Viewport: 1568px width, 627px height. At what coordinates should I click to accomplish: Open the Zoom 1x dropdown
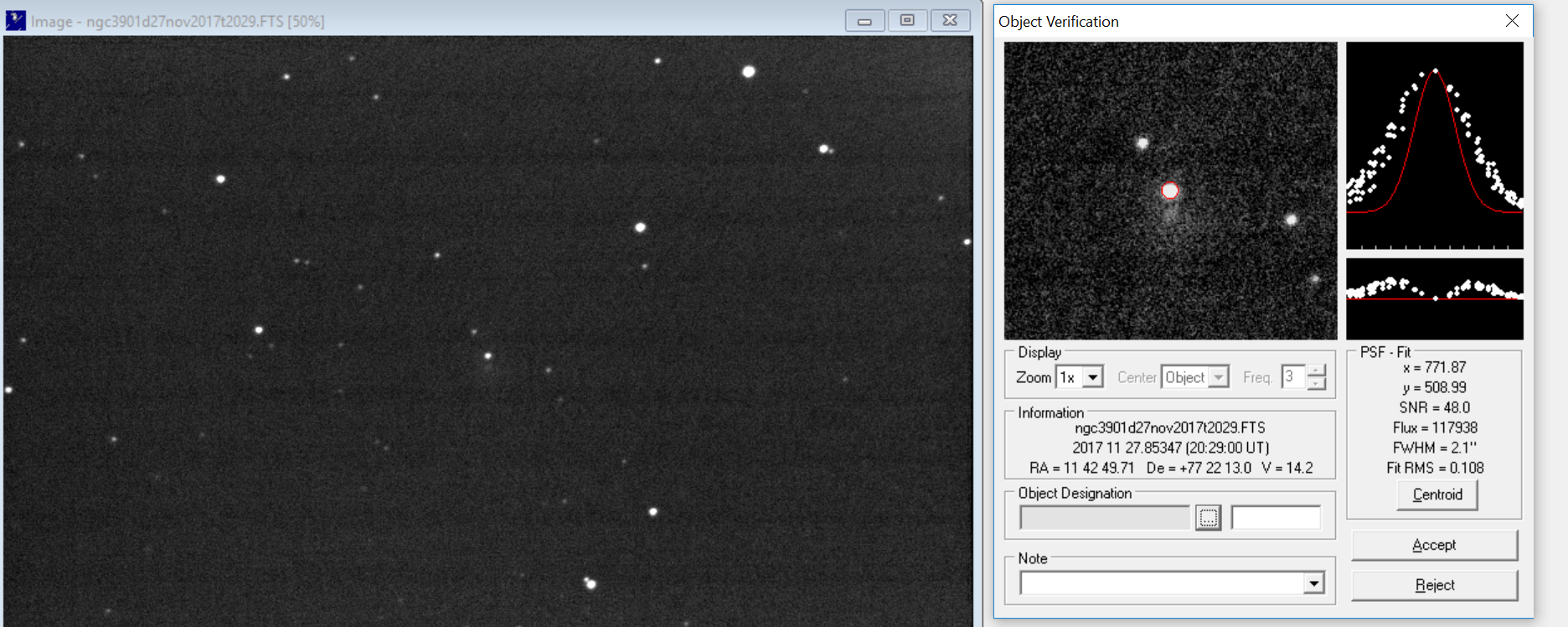1092,378
